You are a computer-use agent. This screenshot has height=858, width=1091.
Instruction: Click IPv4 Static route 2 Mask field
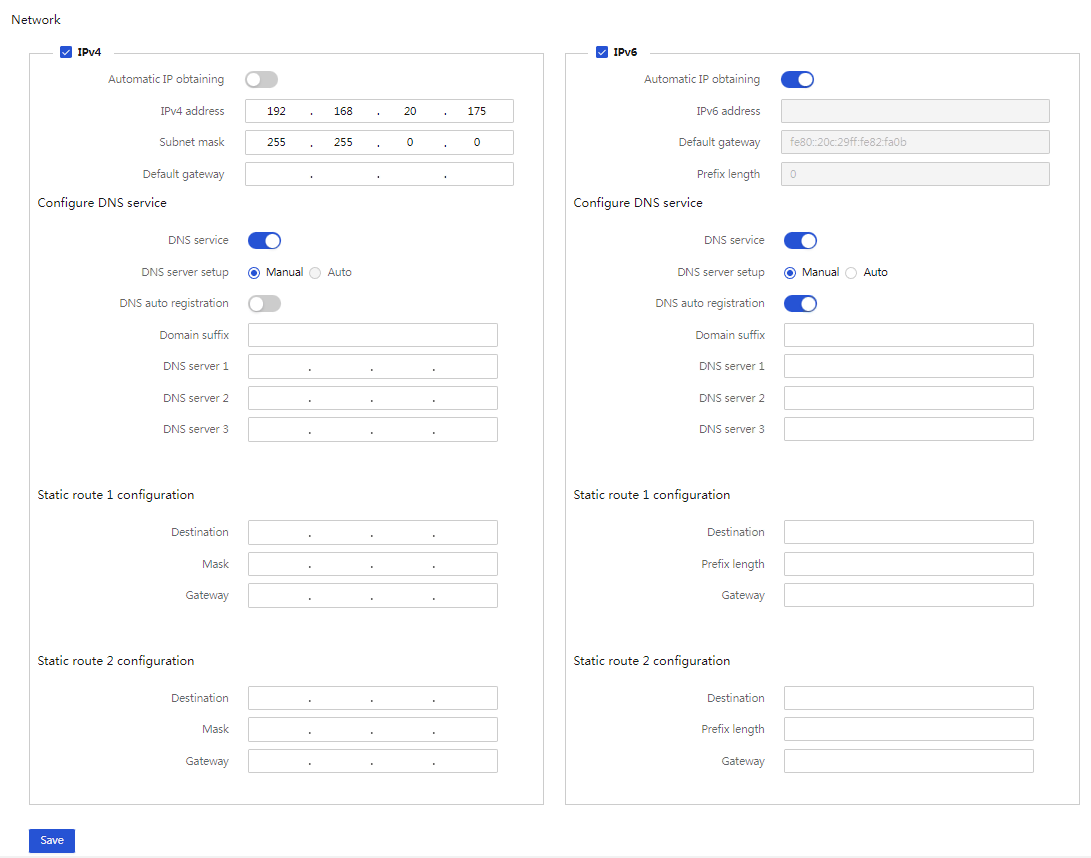[x=373, y=729]
